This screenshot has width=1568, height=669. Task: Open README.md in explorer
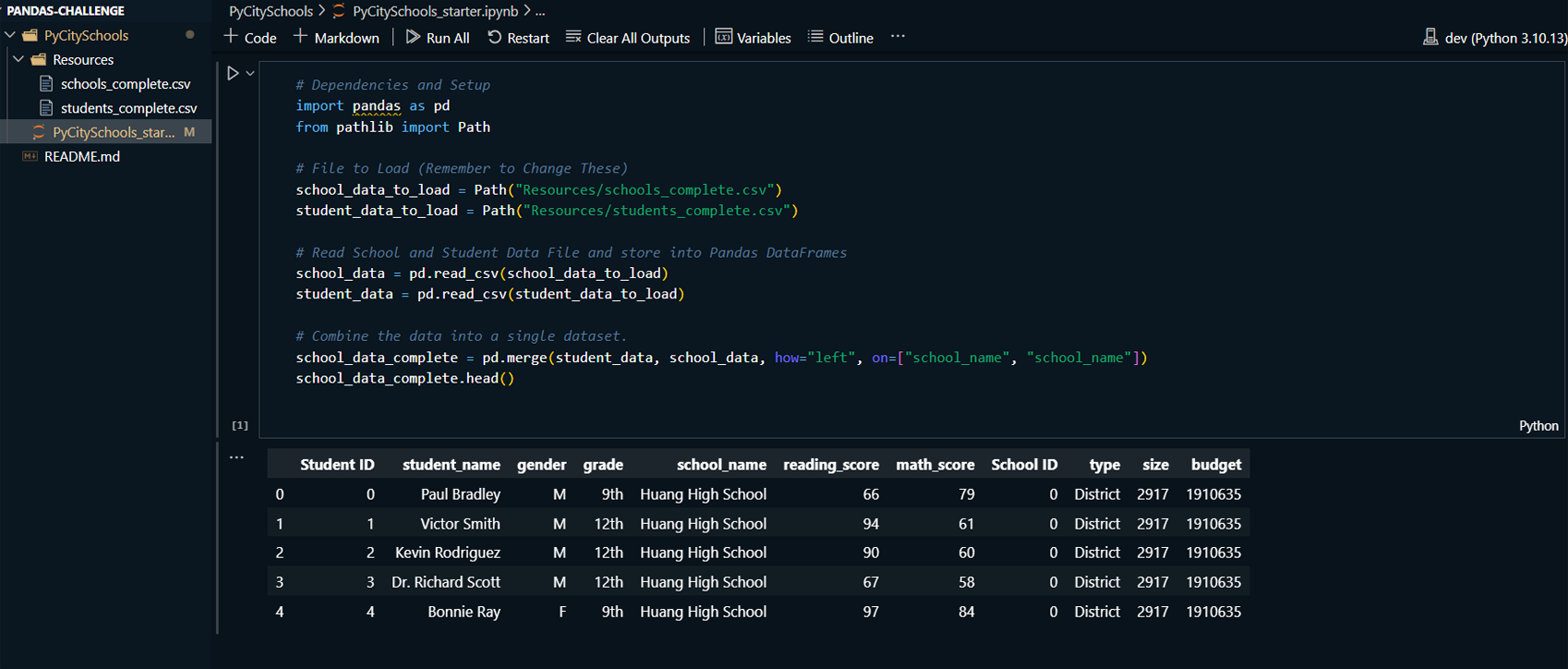[x=82, y=156]
